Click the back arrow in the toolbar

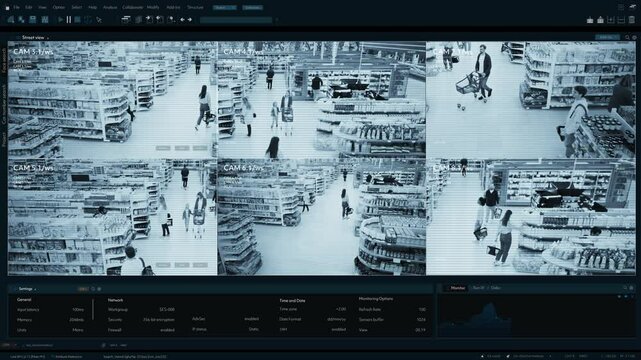coord(182,20)
